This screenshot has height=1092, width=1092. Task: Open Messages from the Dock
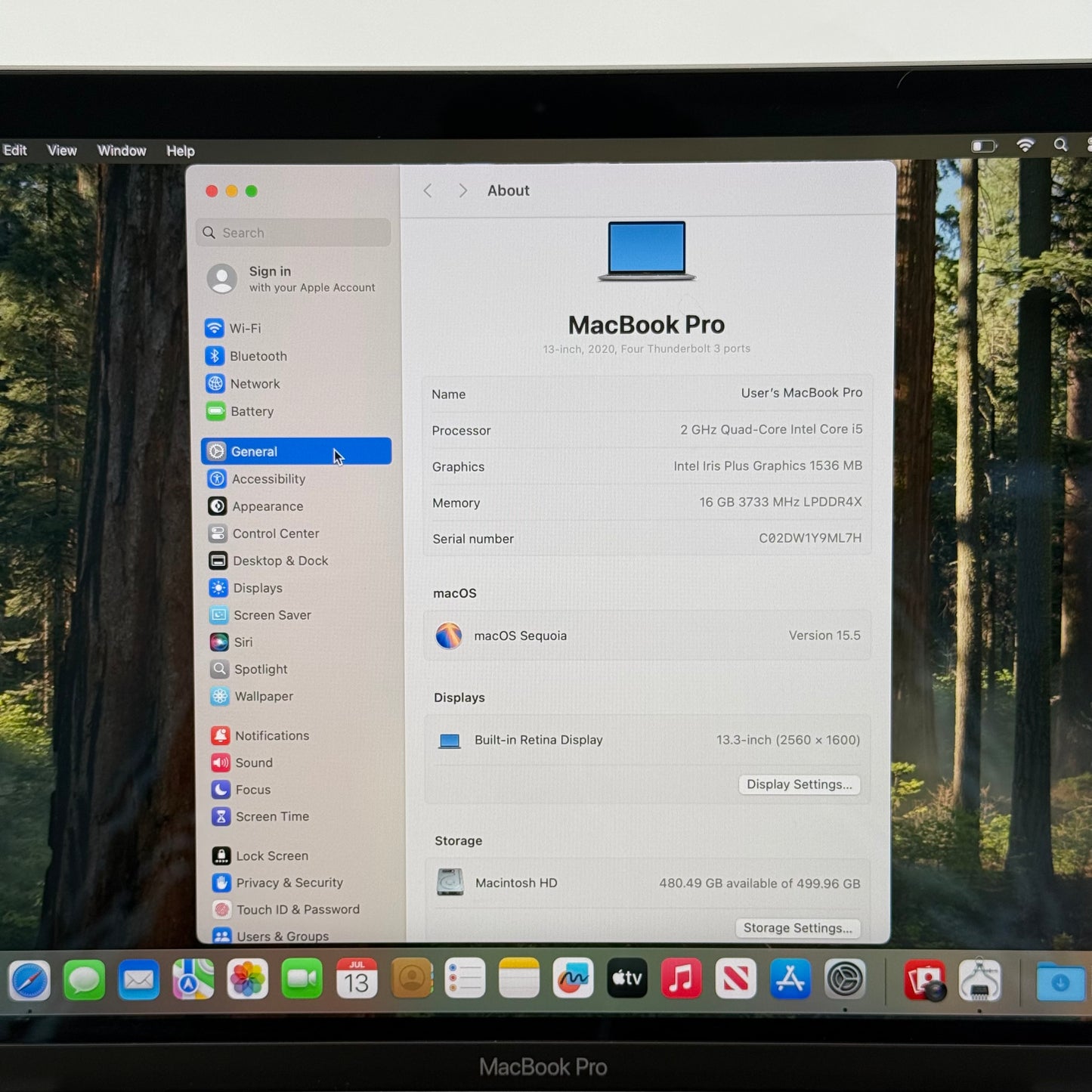tap(85, 980)
